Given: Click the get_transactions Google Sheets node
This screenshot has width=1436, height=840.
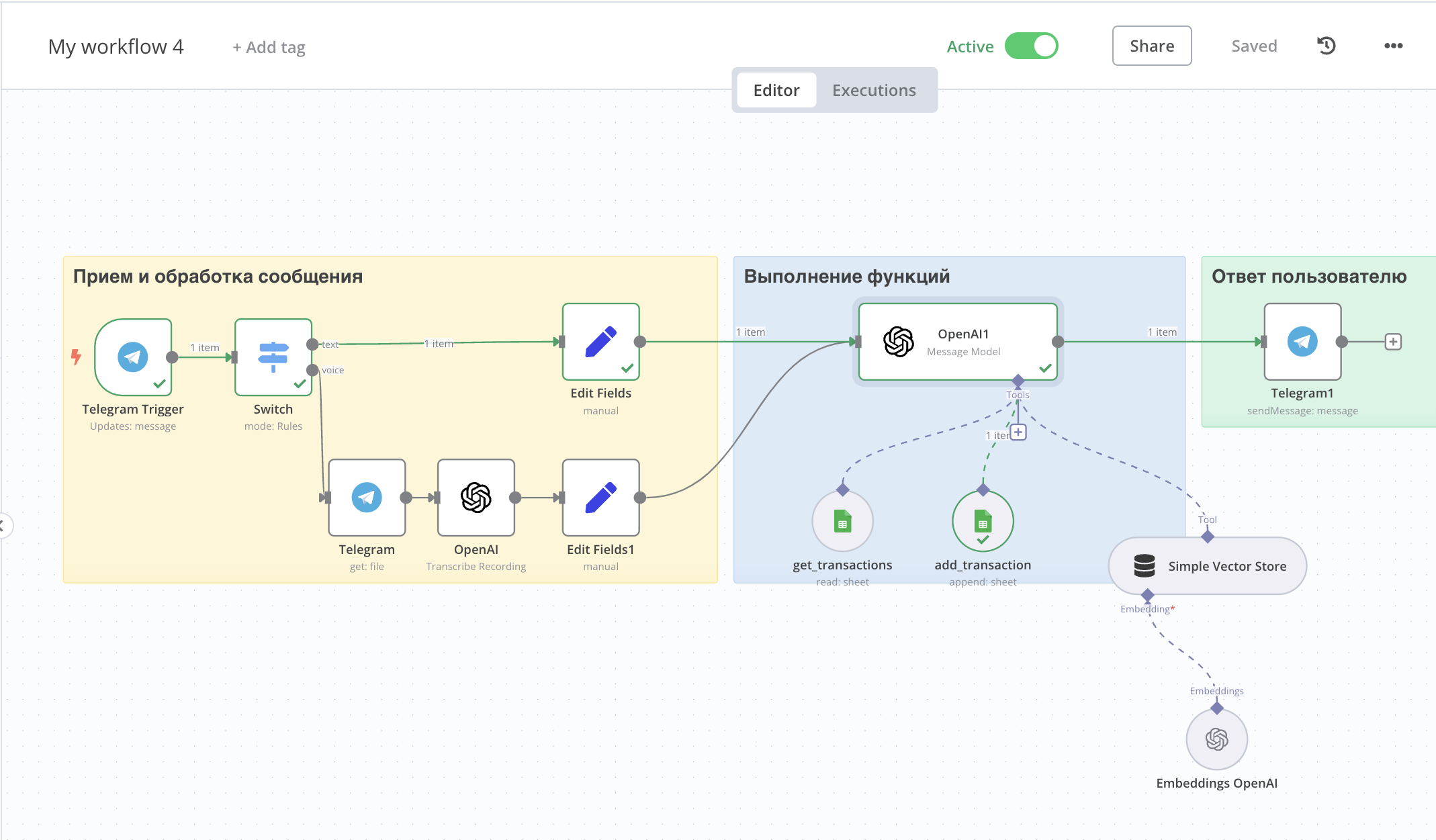Looking at the screenshot, I should (x=843, y=522).
